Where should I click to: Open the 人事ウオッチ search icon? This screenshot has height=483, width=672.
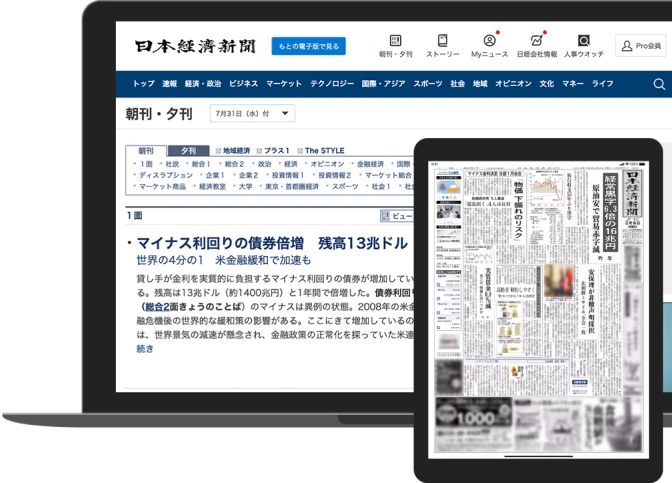(583, 40)
